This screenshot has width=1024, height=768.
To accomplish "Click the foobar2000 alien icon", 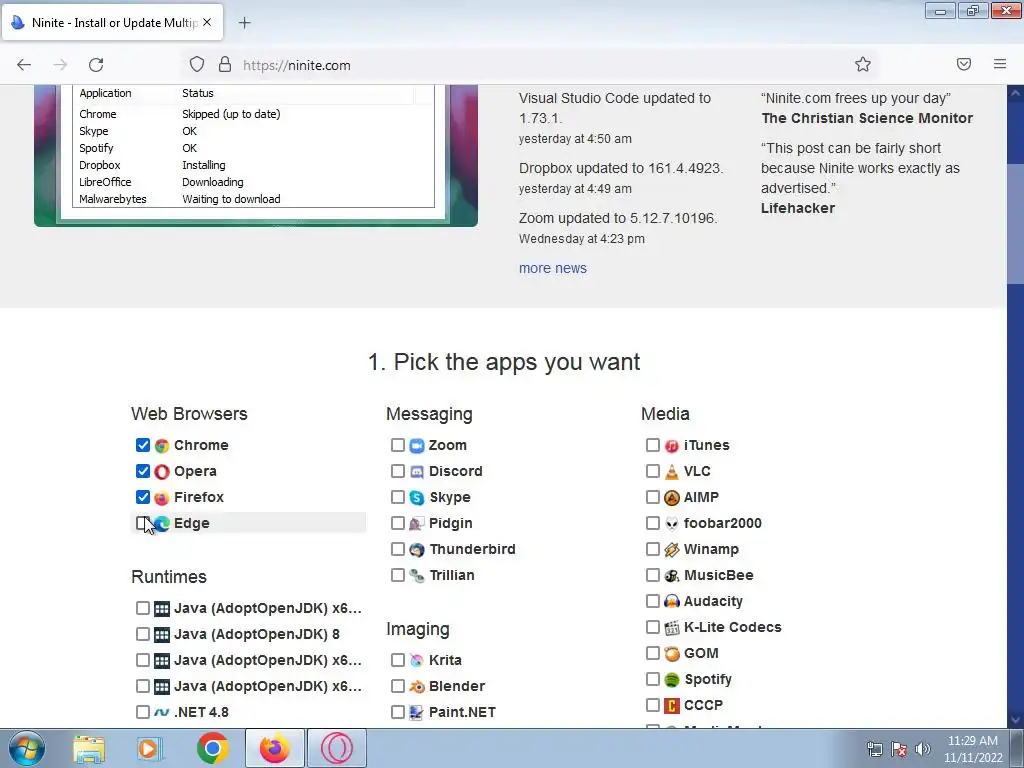I will tap(671, 524).
